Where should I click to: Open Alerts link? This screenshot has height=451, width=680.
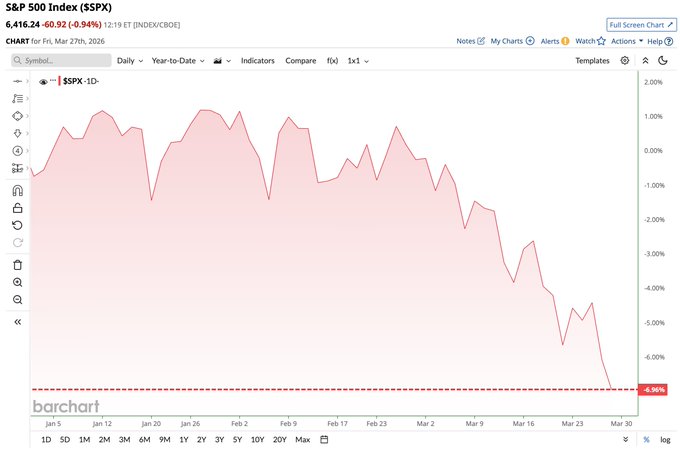pyautogui.click(x=555, y=41)
